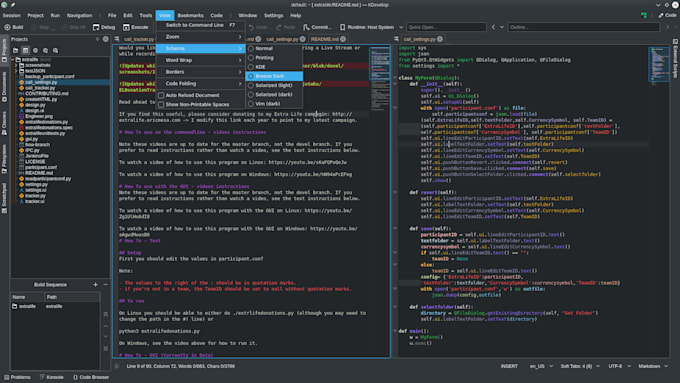This screenshot has width=680, height=383.
Task: Open the Documents side panel tab
Action: point(4,87)
